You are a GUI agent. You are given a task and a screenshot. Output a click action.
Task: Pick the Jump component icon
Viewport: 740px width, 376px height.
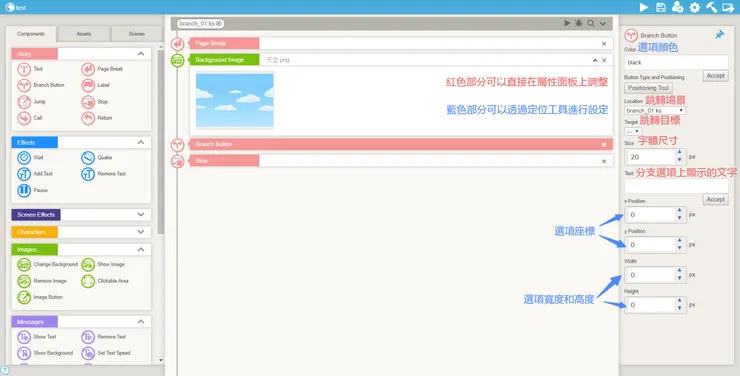[24, 102]
